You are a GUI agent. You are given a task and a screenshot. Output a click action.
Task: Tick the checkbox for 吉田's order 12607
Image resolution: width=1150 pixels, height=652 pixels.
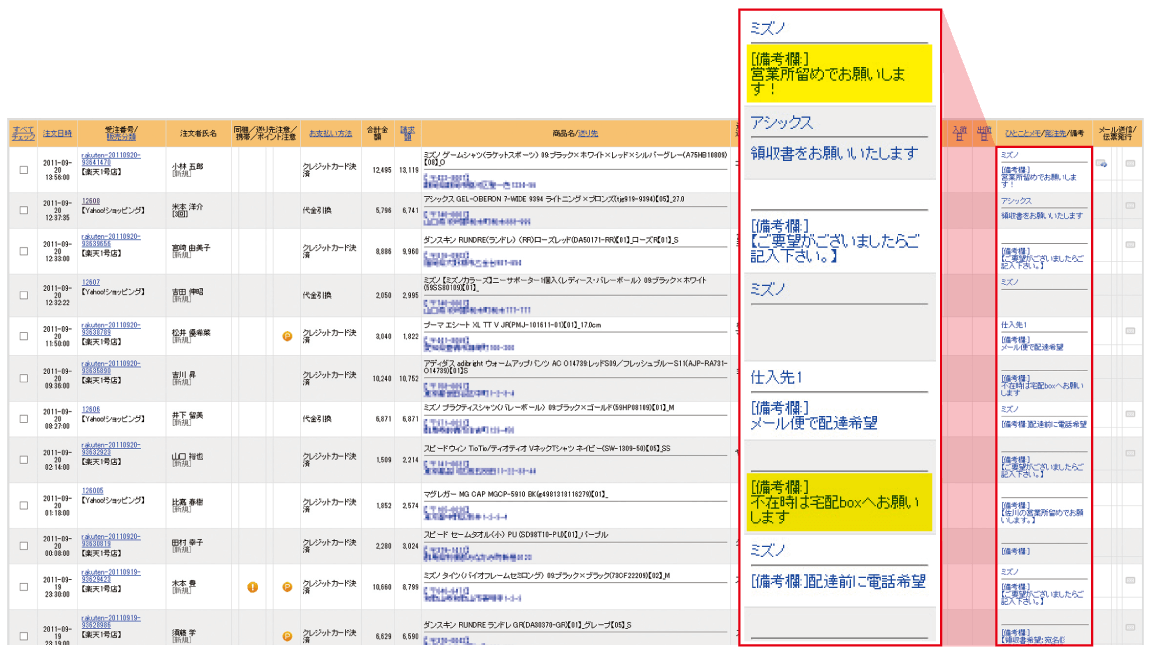[23, 295]
